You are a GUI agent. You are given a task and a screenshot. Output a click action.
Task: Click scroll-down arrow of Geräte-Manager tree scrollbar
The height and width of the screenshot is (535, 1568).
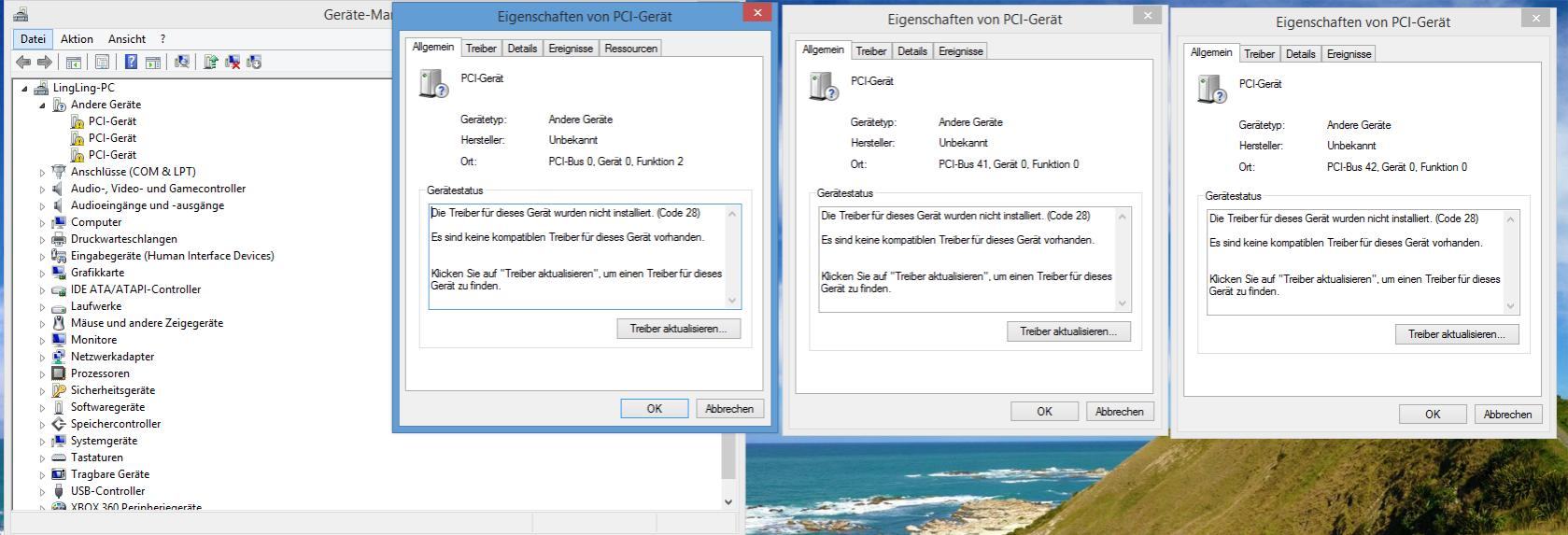coord(728,501)
